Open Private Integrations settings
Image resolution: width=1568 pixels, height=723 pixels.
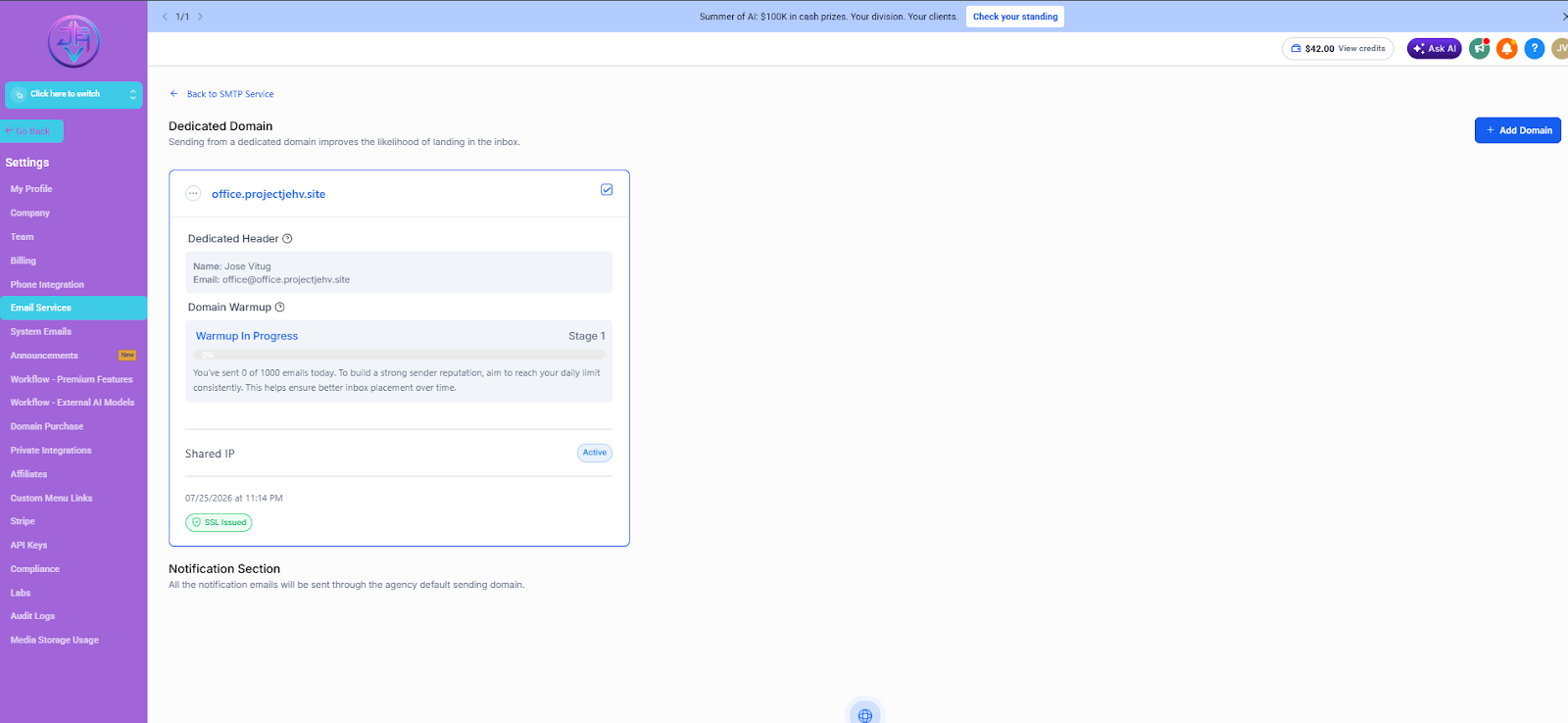coord(51,451)
